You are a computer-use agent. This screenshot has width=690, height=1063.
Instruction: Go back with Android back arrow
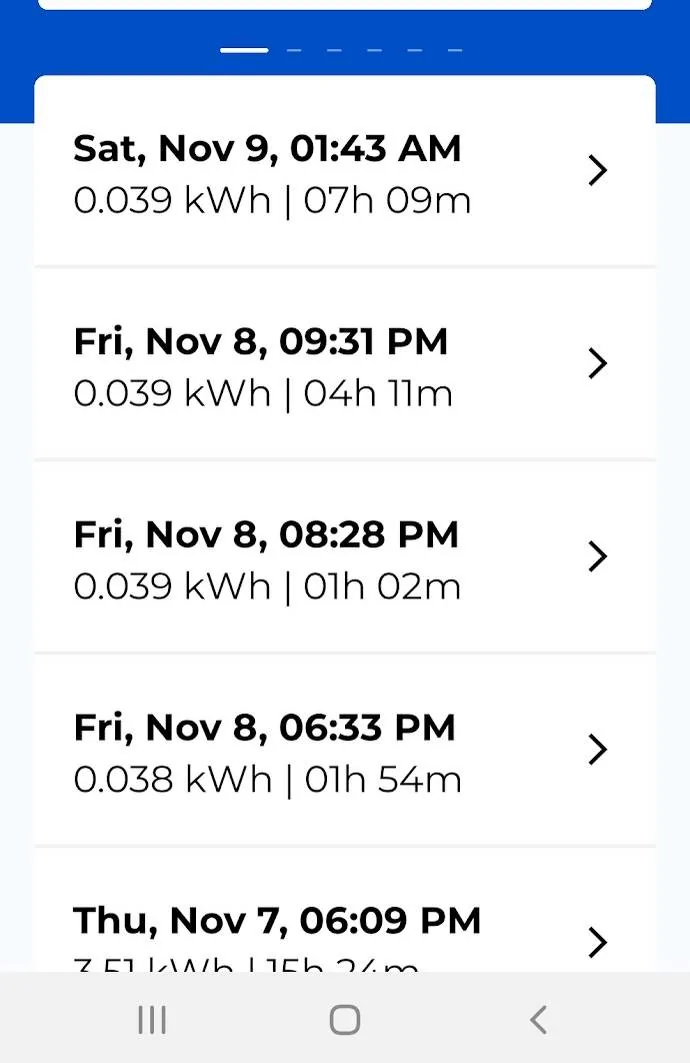click(538, 1020)
